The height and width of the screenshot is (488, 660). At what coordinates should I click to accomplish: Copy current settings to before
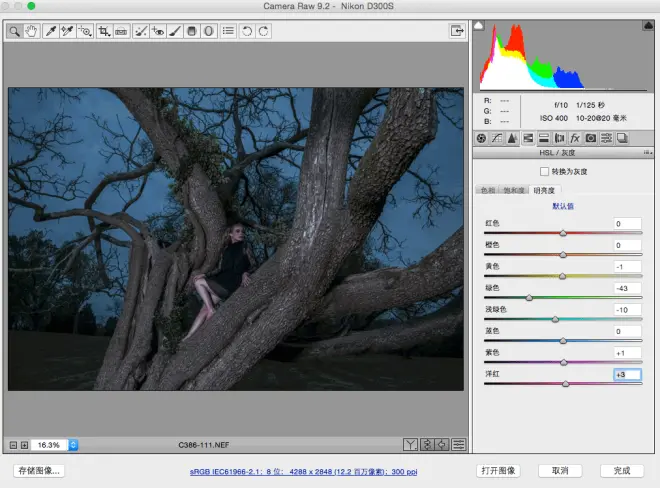click(x=442, y=445)
